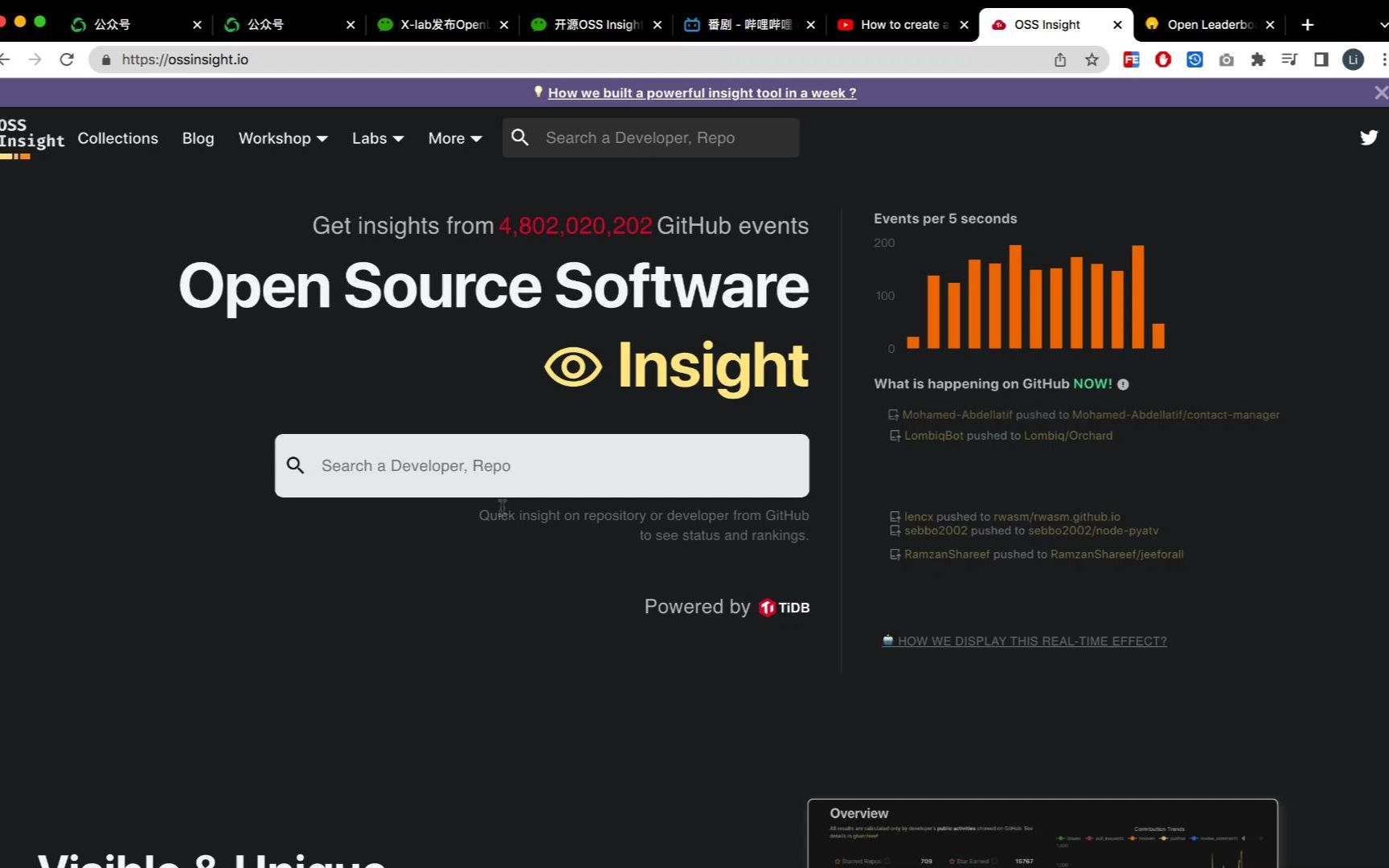Screen dimensions: 1389x868
Task: Close the How to create tab
Action: [964, 25]
